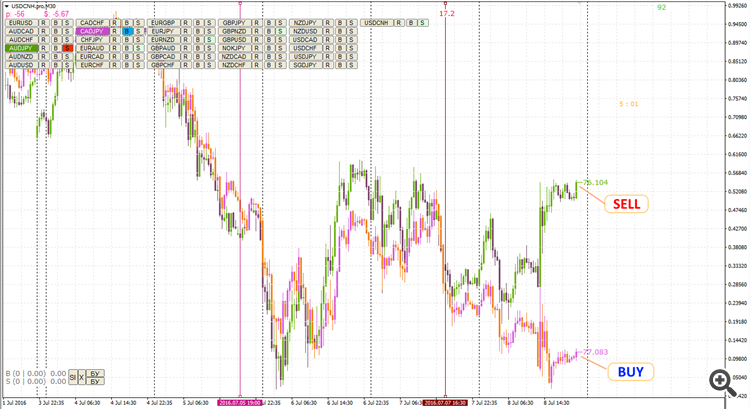
Task: Click the orange 5 : 01 timer text
Action: pos(629,104)
